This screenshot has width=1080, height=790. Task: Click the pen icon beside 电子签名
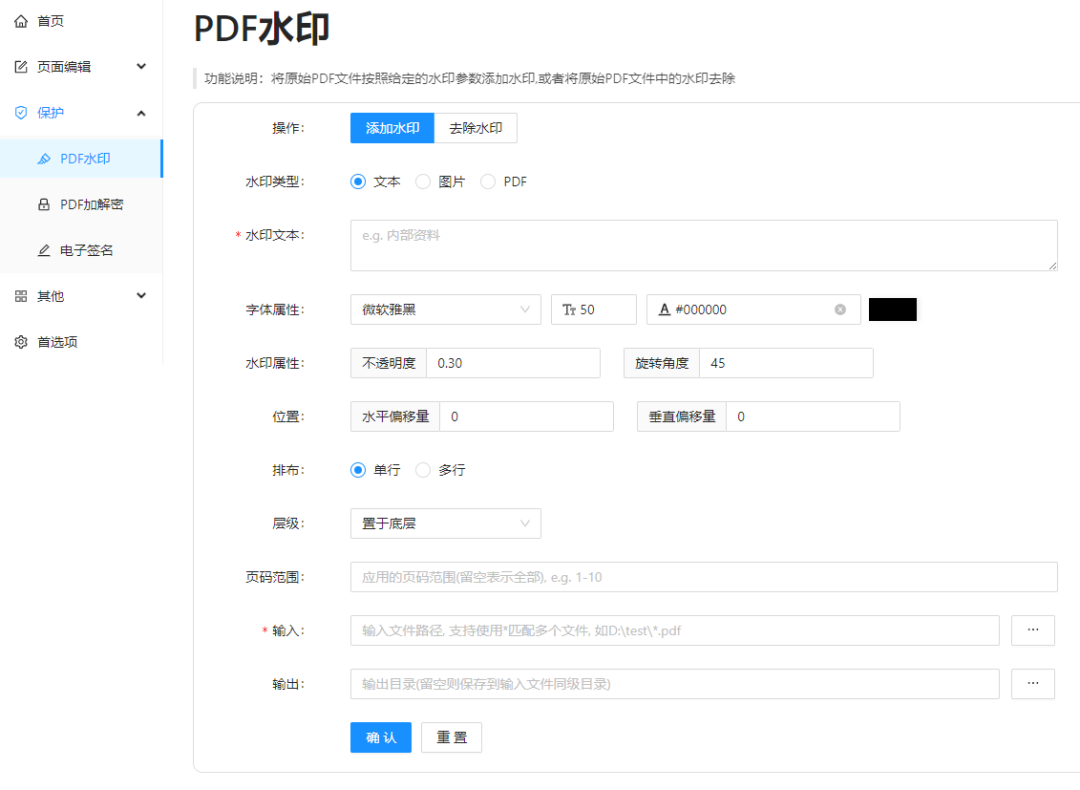pos(44,251)
